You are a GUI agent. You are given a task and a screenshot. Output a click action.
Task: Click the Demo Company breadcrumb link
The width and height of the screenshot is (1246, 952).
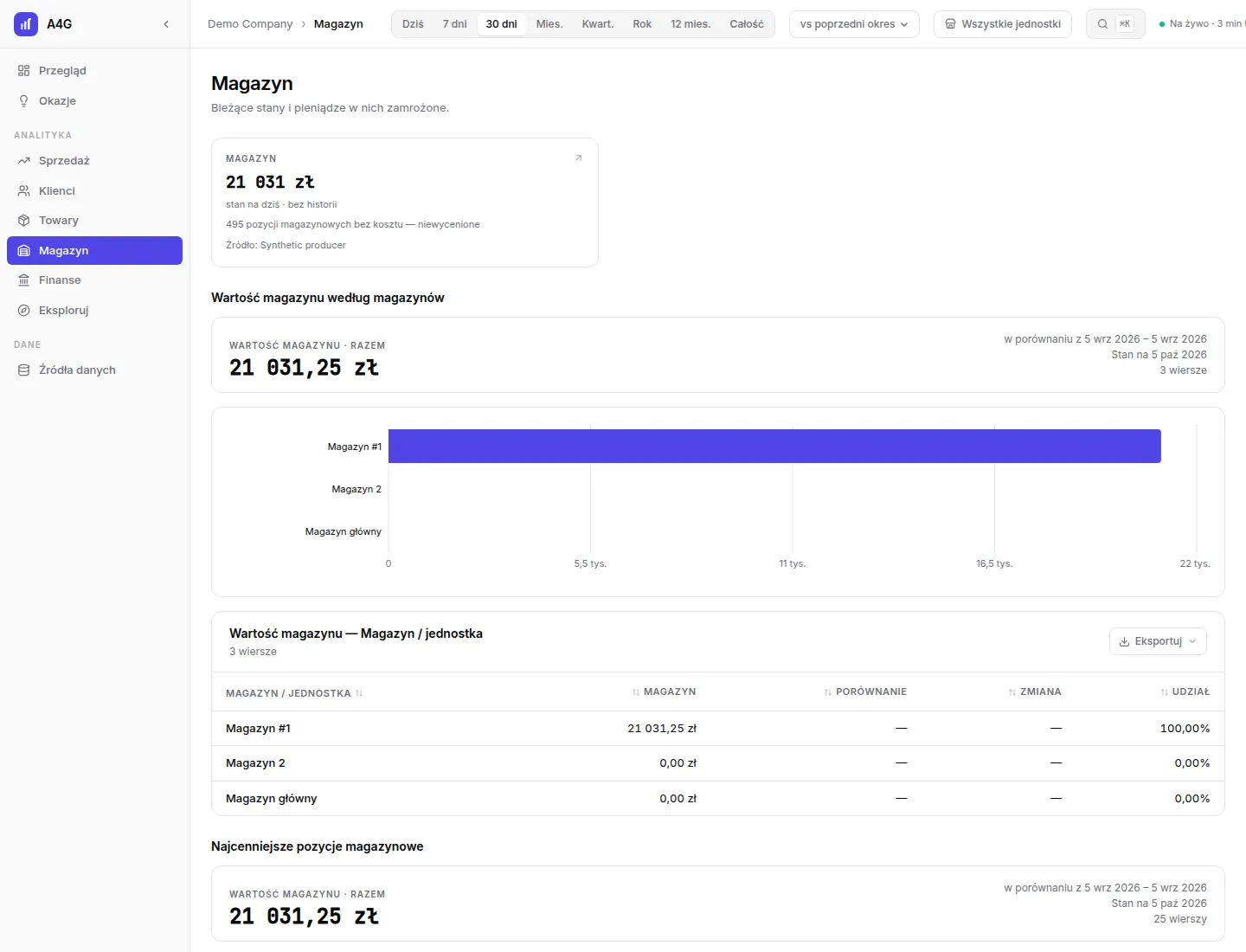click(x=250, y=24)
